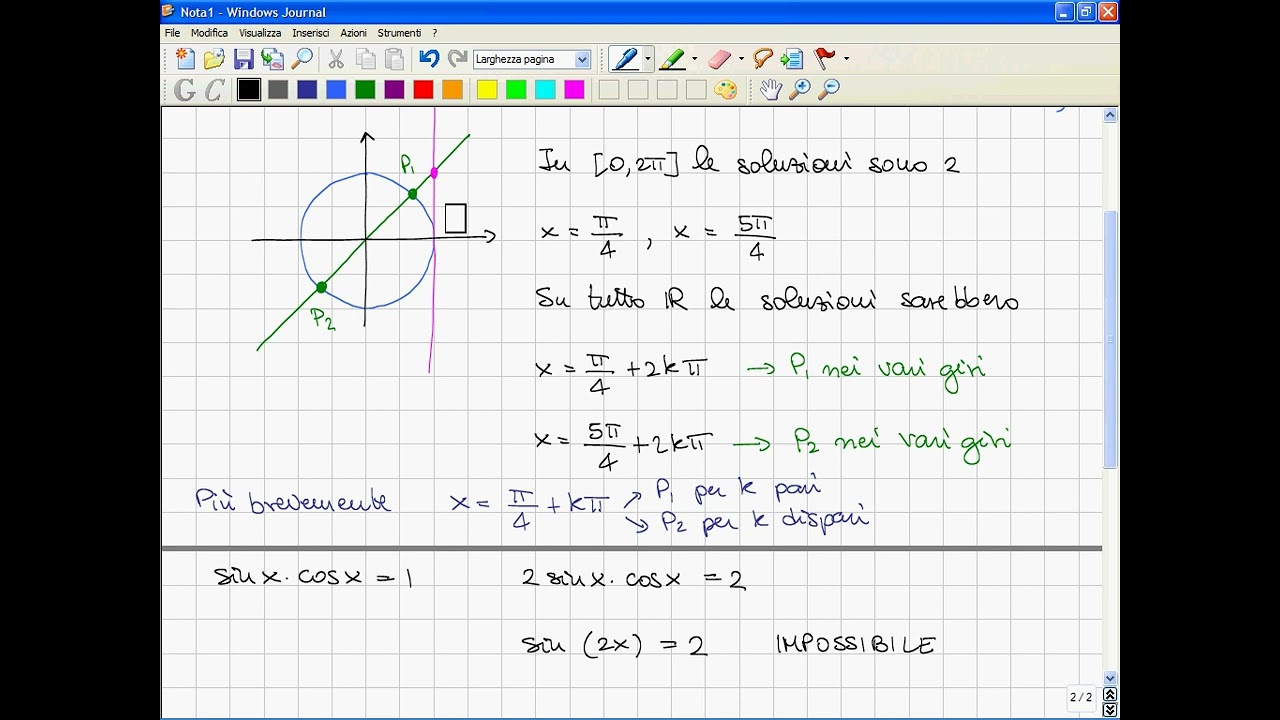Select the Highlighter tool
1280x720 pixels.
pyautogui.click(x=673, y=59)
